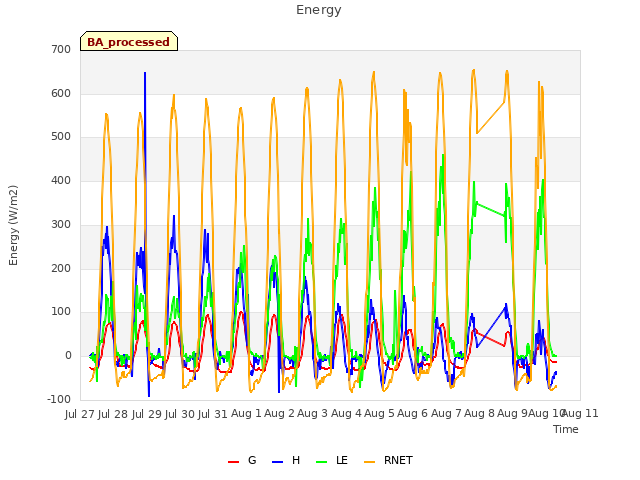Click the Aug 1 x-axis date label

coord(246,414)
